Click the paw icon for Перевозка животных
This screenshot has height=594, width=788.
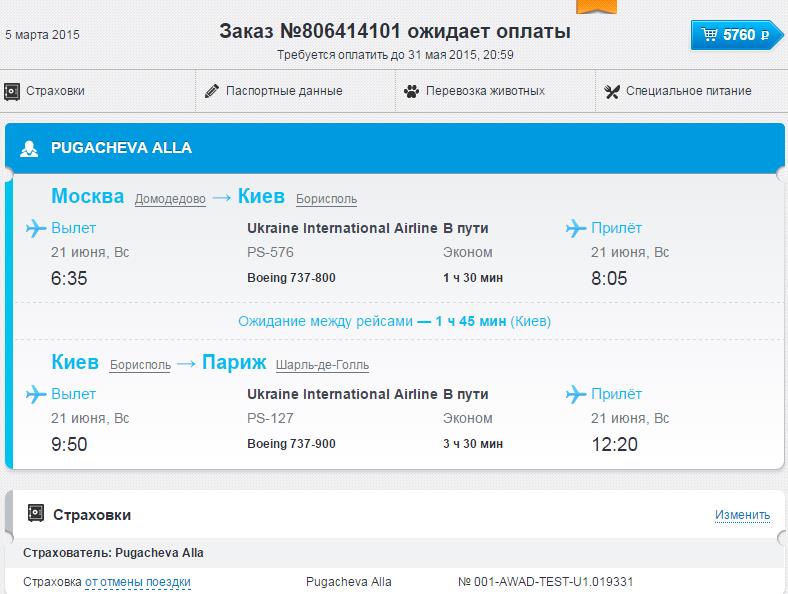click(x=411, y=91)
